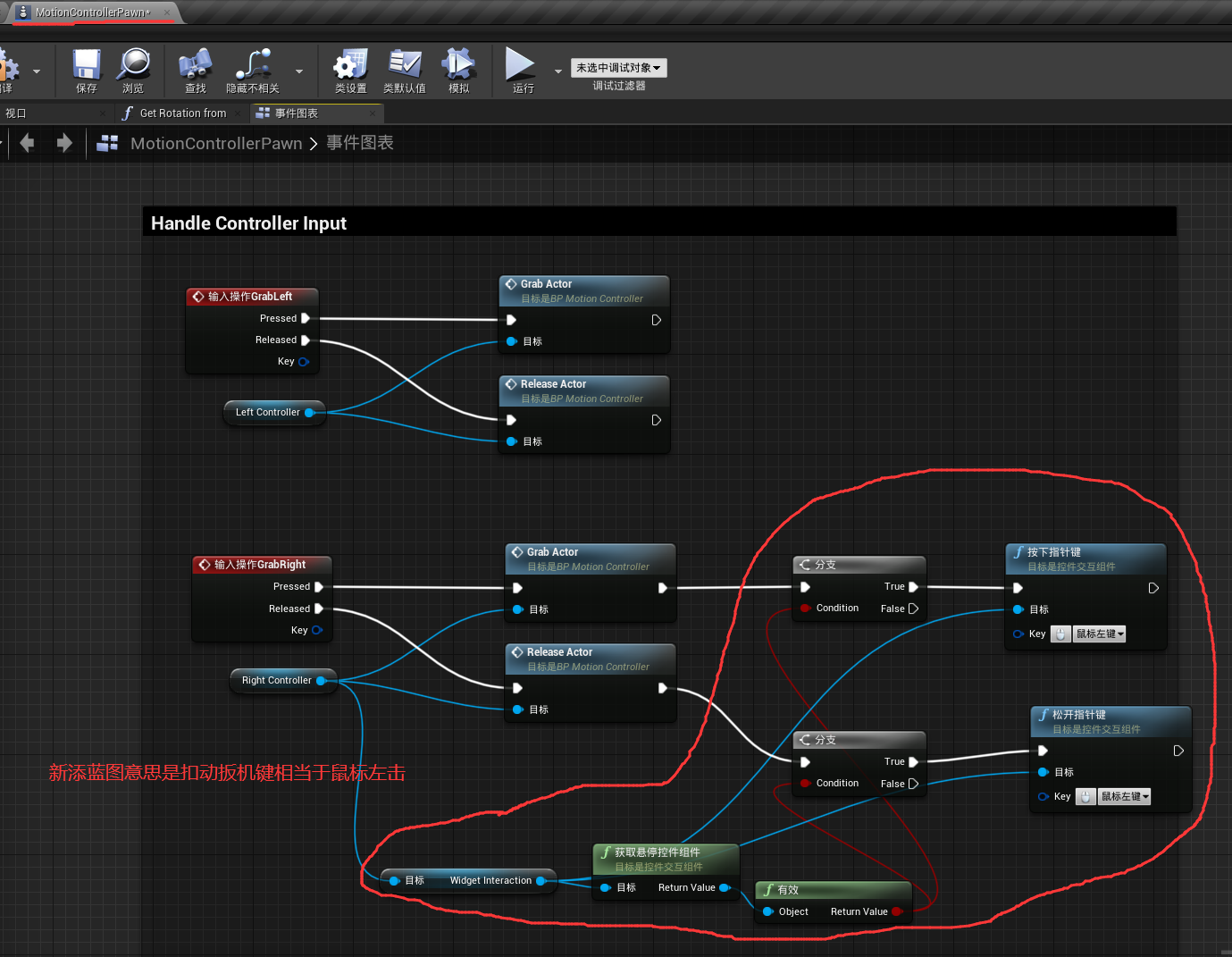The image size is (1232, 957).
Task: Open the 未选中调试对象 debug object dropdown
Action: [x=618, y=67]
